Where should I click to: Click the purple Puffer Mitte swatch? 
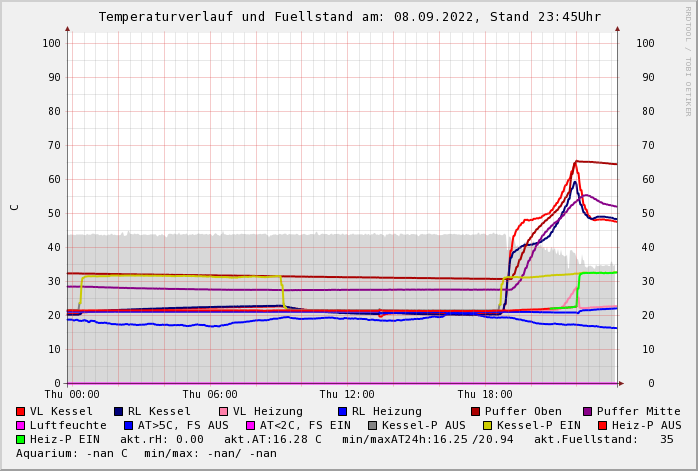(587, 411)
